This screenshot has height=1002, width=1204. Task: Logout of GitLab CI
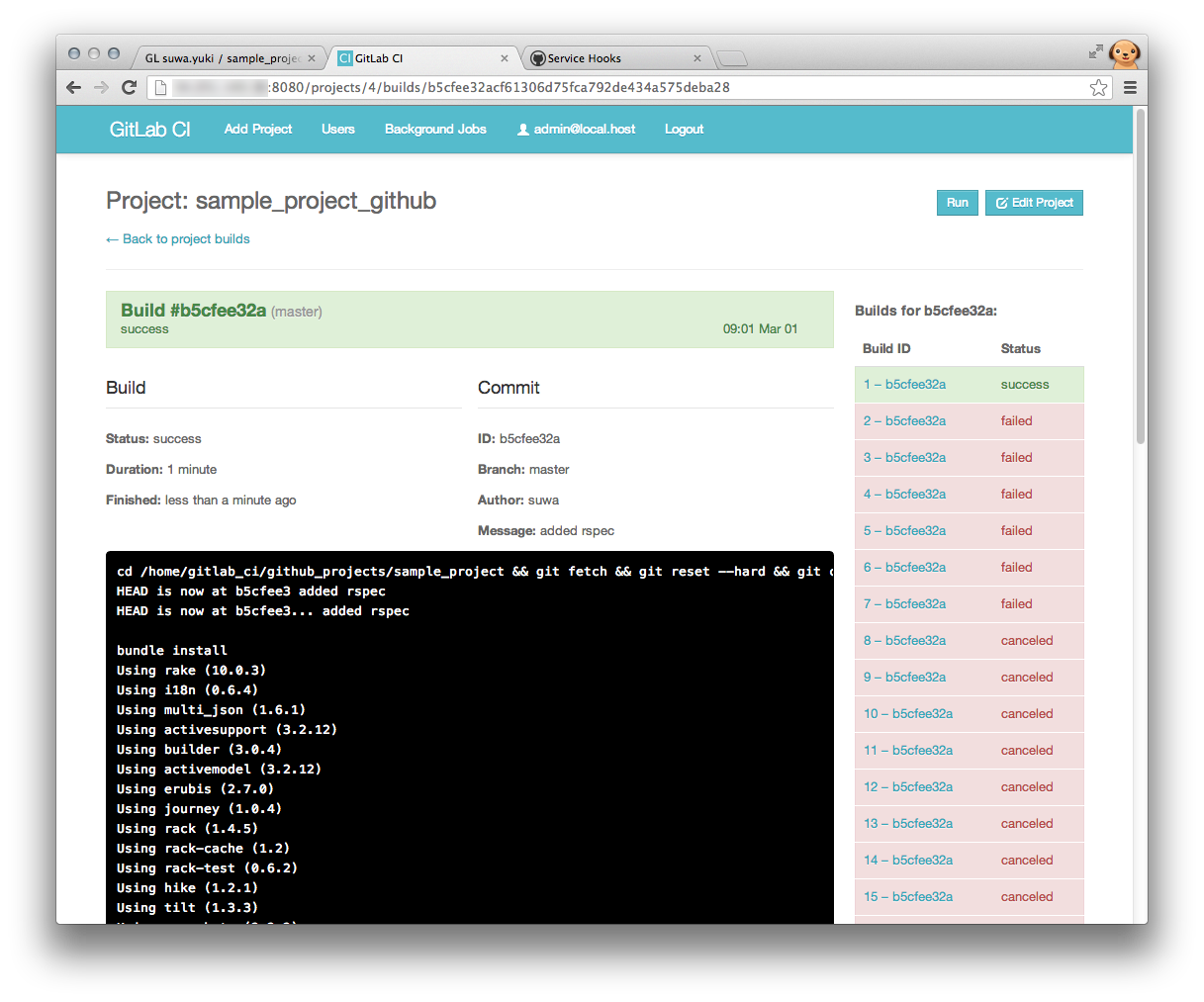click(x=684, y=129)
